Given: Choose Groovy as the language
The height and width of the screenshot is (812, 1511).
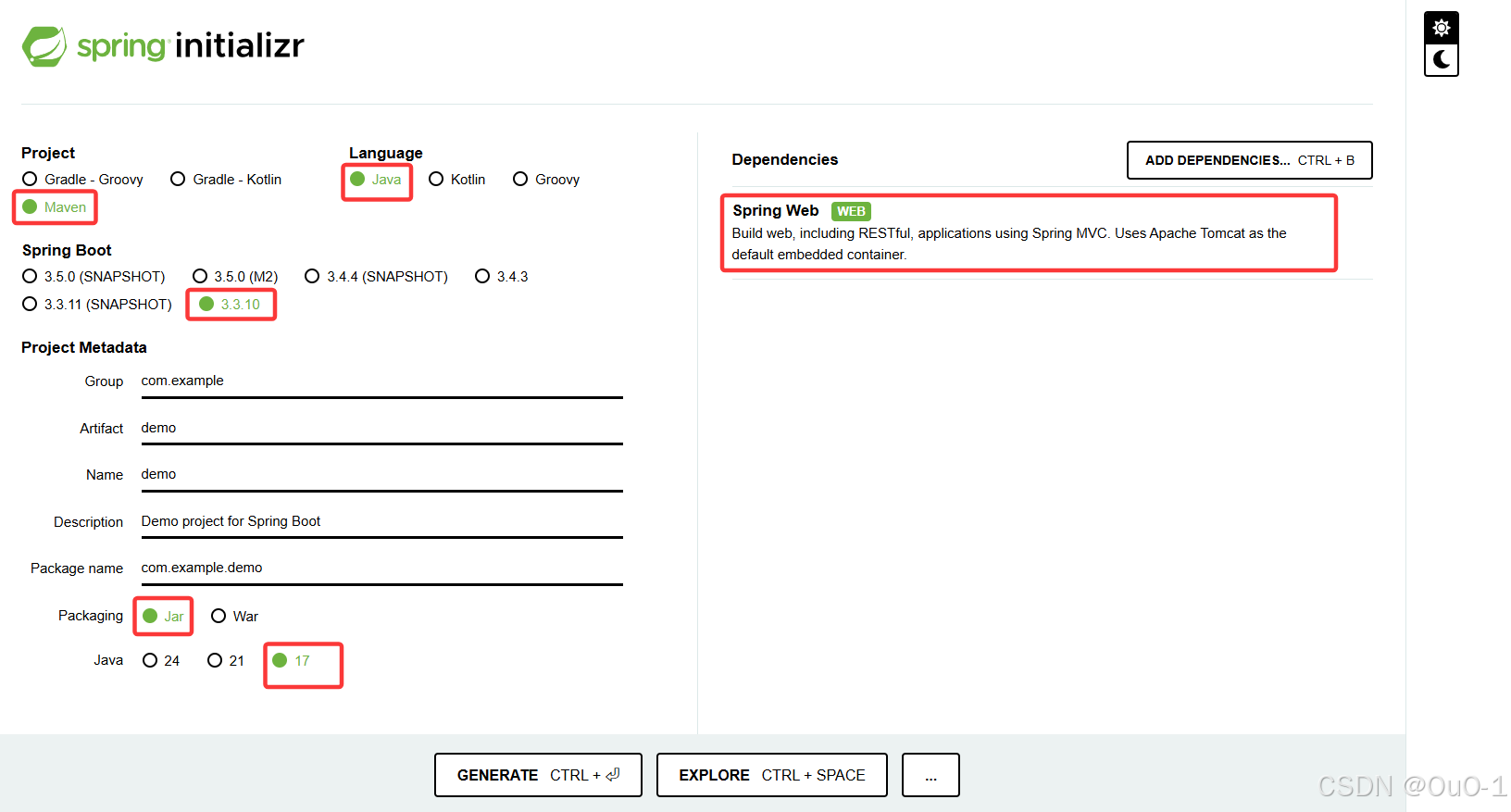Looking at the screenshot, I should (546, 179).
